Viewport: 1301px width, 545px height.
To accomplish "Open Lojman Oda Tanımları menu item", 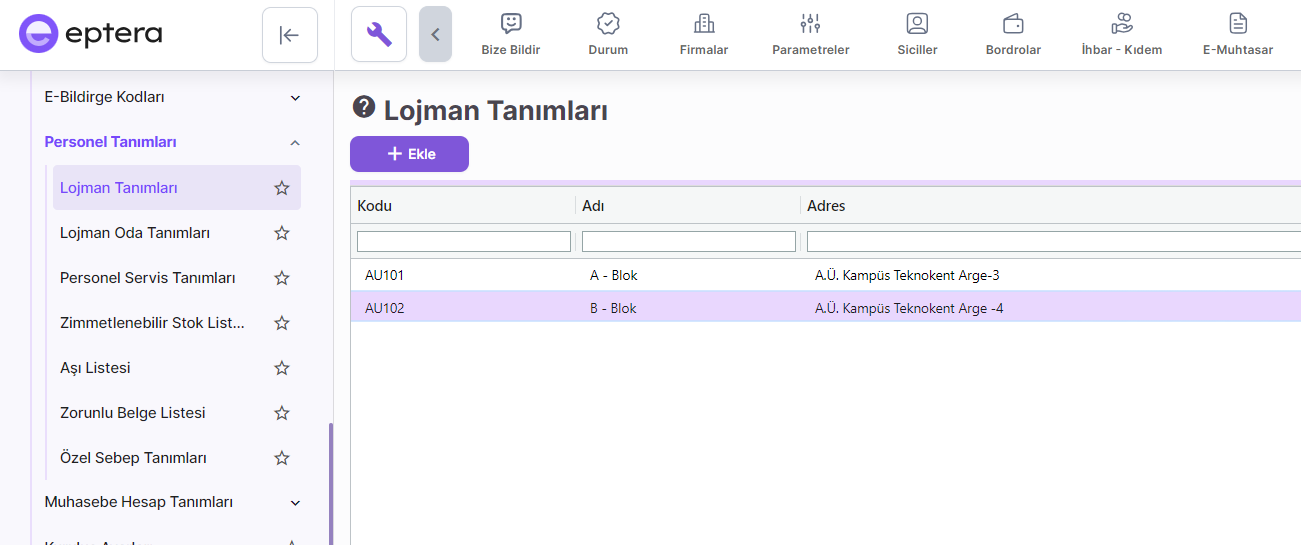I will [x=135, y=233].
